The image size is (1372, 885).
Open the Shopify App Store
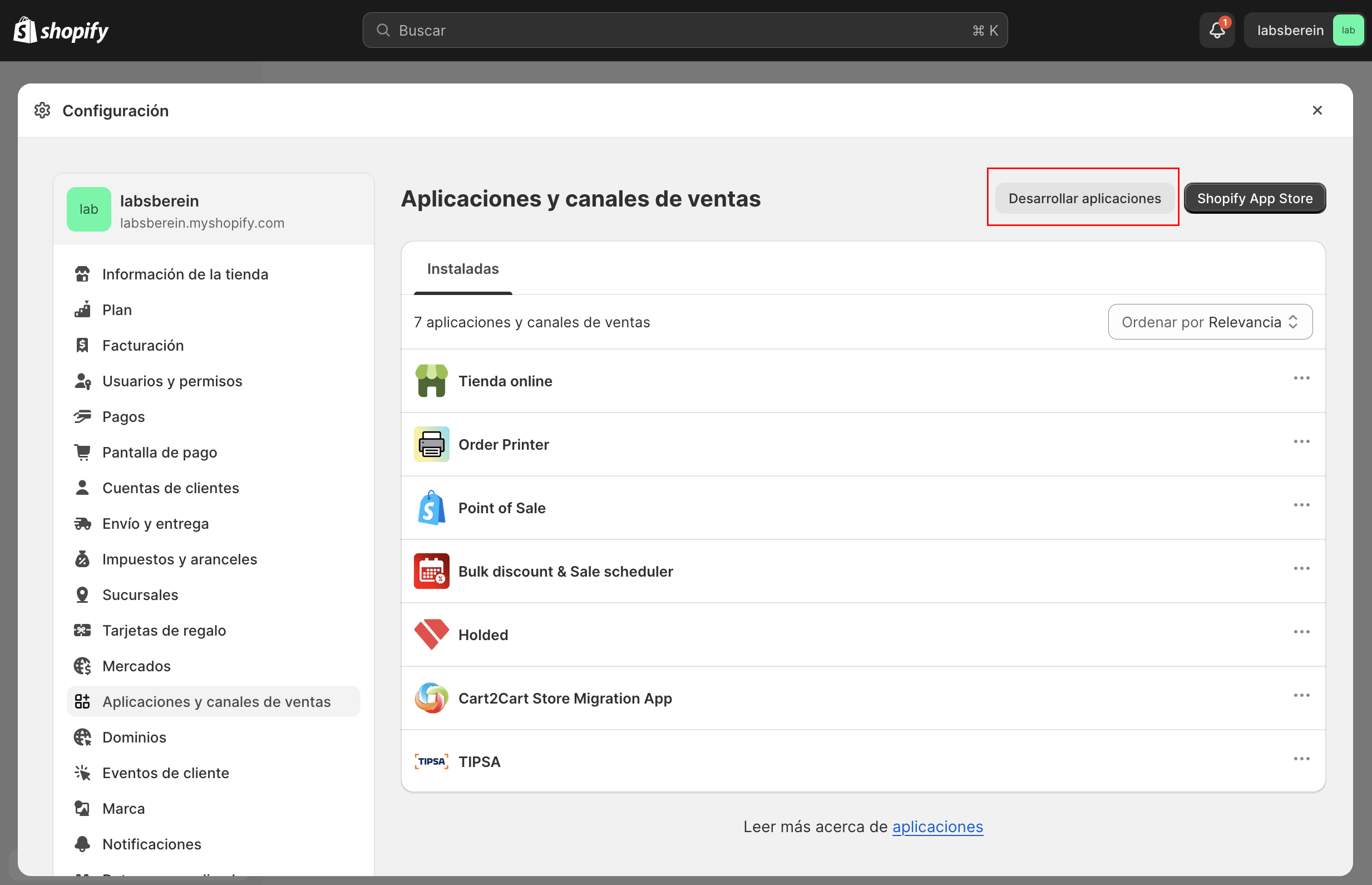click(x=1254, y=198)
